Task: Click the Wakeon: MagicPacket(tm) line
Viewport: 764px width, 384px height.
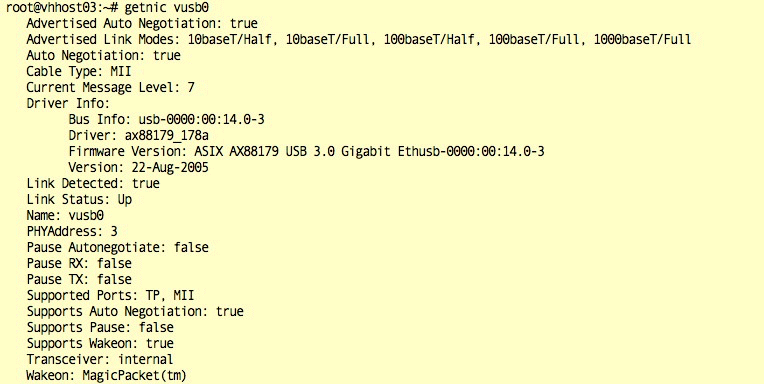Action: coord(107,376)
